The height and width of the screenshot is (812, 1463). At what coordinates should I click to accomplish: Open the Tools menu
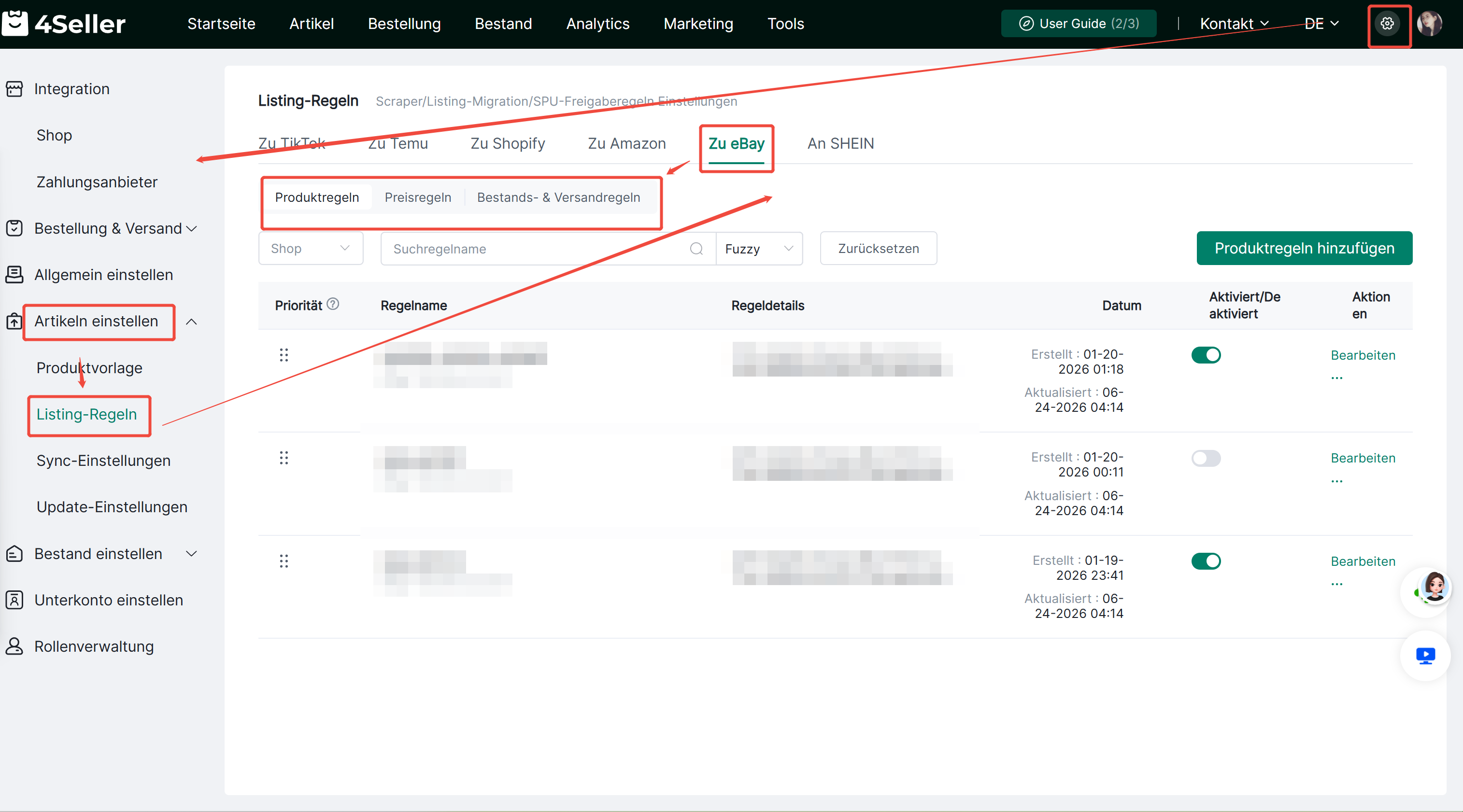click(785, 23)
